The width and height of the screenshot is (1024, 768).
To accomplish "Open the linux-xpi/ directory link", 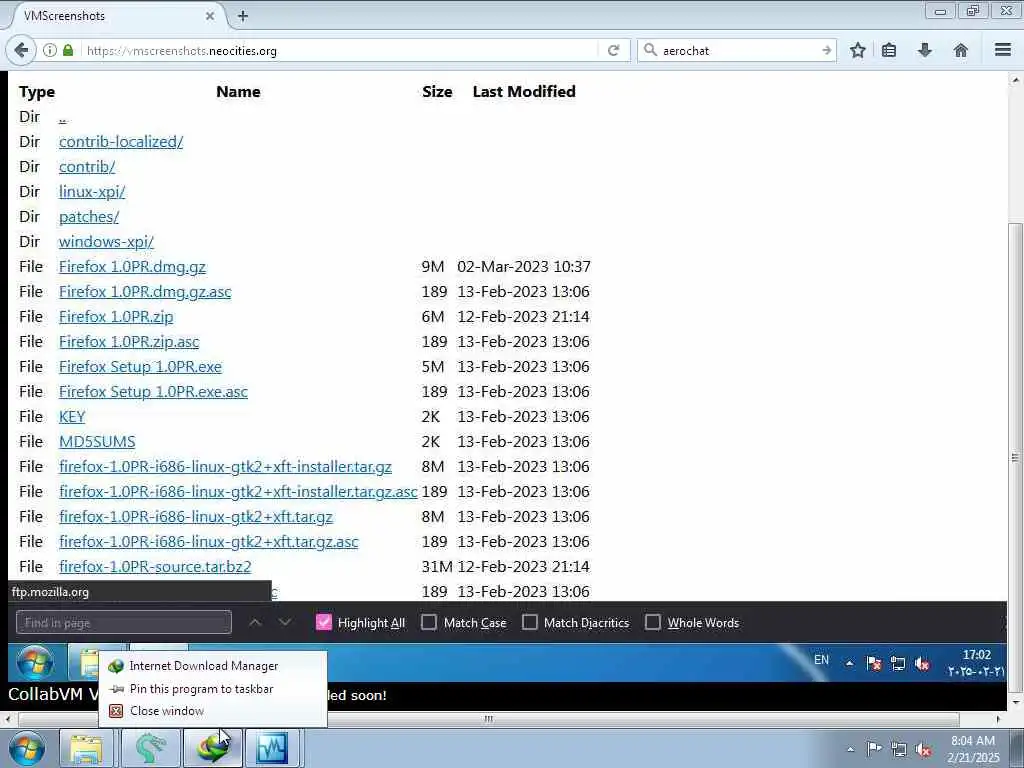I will point(92,191).
